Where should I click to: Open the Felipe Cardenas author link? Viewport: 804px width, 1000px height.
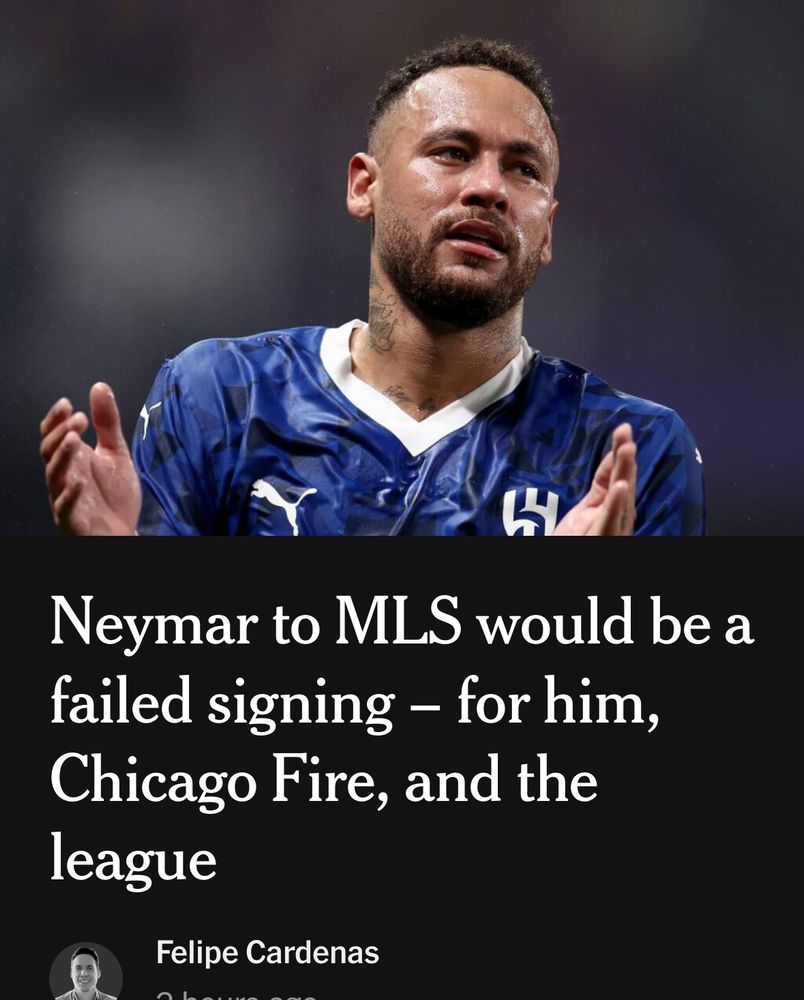[x=267, y=953]
